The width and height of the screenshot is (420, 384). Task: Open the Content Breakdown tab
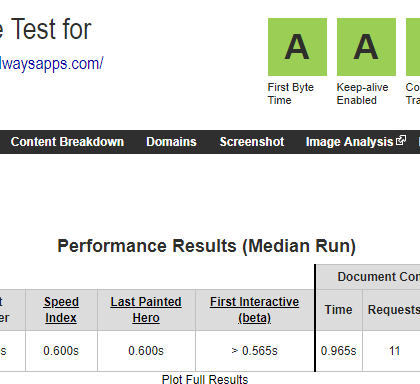(67, 142)
